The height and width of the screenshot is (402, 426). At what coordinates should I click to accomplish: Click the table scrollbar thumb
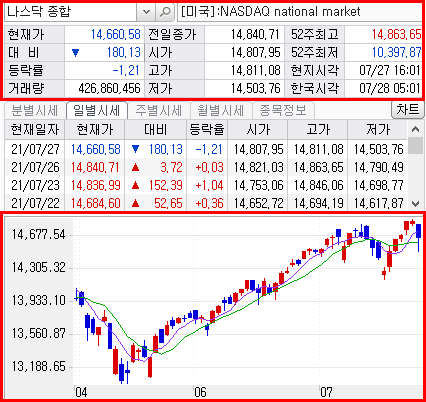(415, 146)
